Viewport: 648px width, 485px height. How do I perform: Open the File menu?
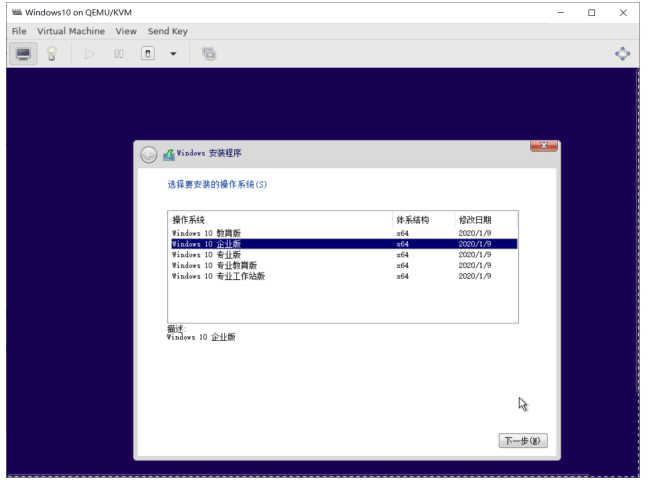tap(19, 31)
